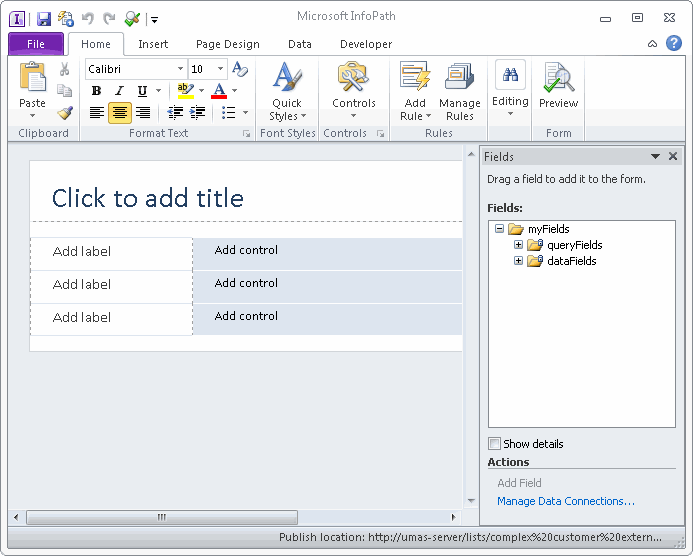693x556 pixels.
Task: Select the queryFields folder in tree
Action: (565, 245)
